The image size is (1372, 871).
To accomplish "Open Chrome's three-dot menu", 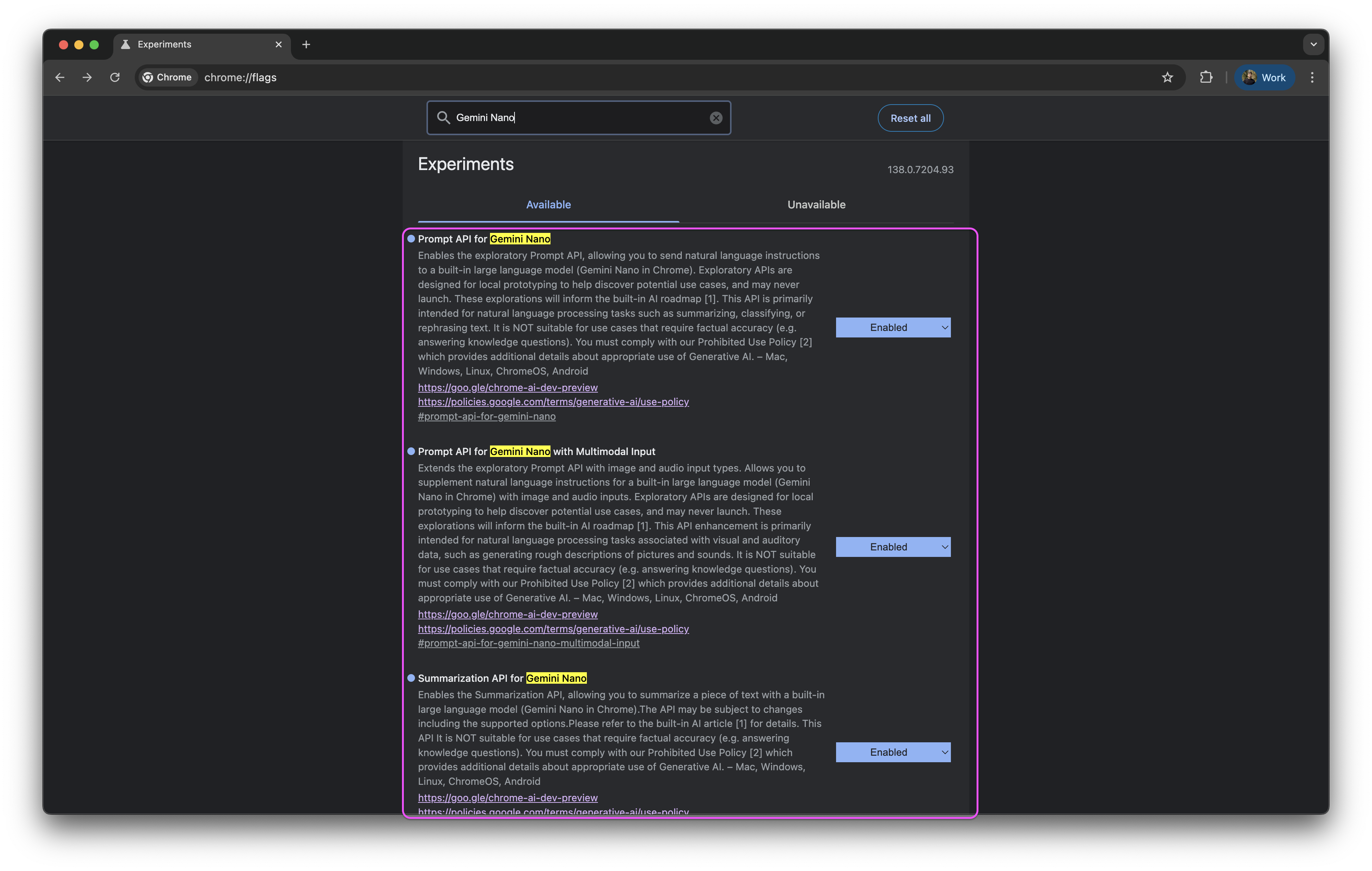I will pyautogui.click(x=1312, y=77).
